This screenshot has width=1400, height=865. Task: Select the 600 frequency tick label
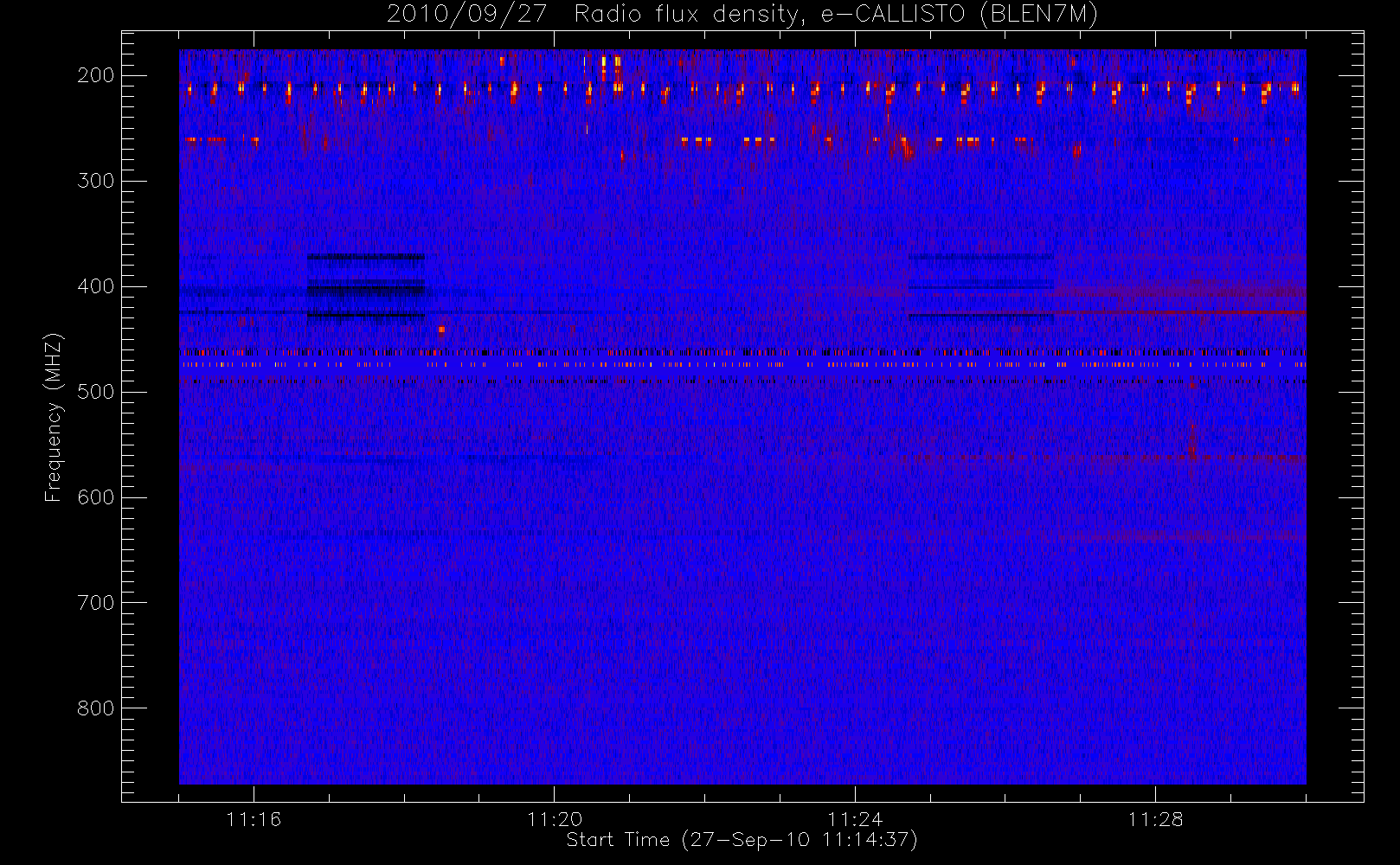point(96,497)
